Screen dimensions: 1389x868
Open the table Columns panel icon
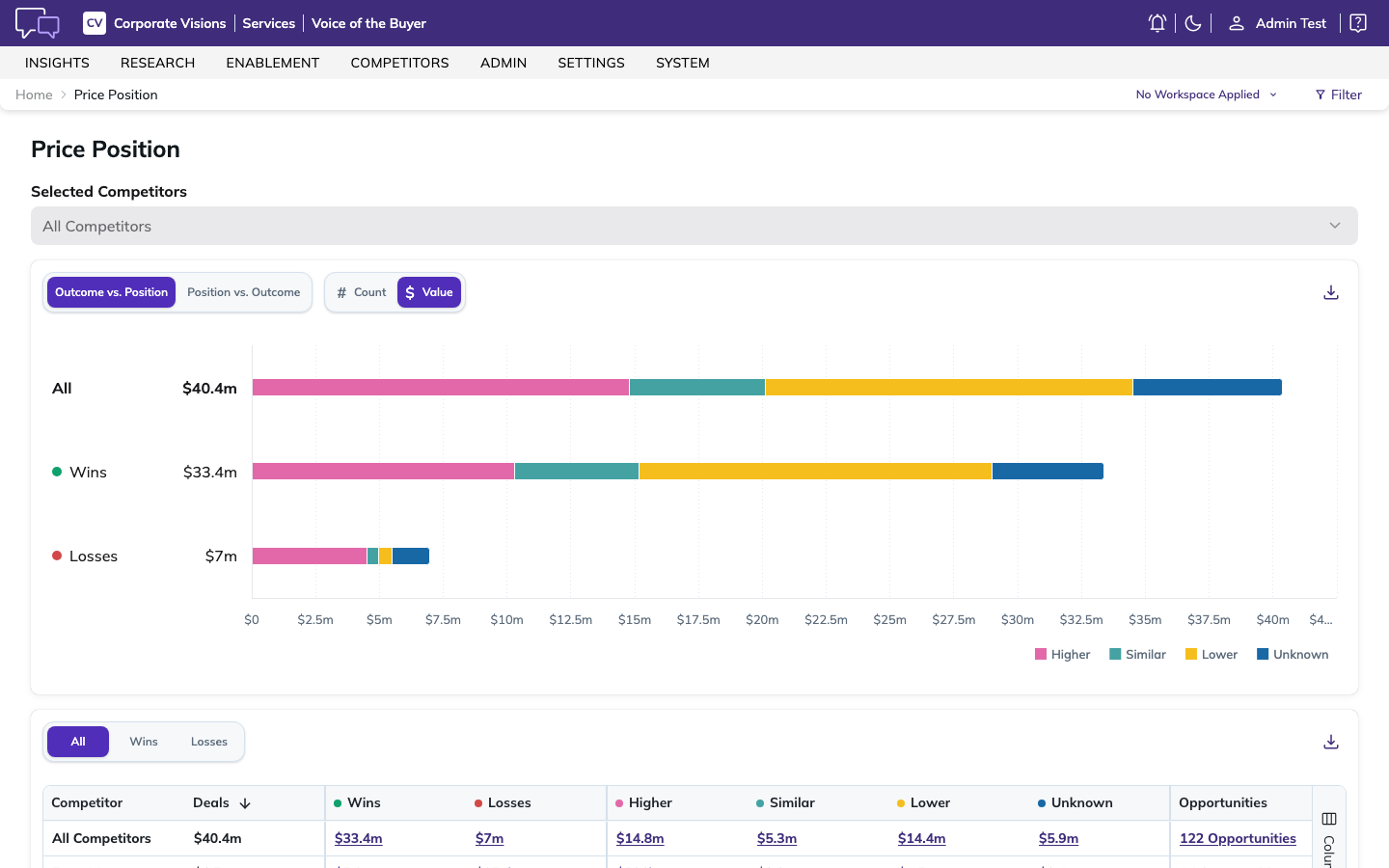pyautogui.click(x=1329, y=819)
